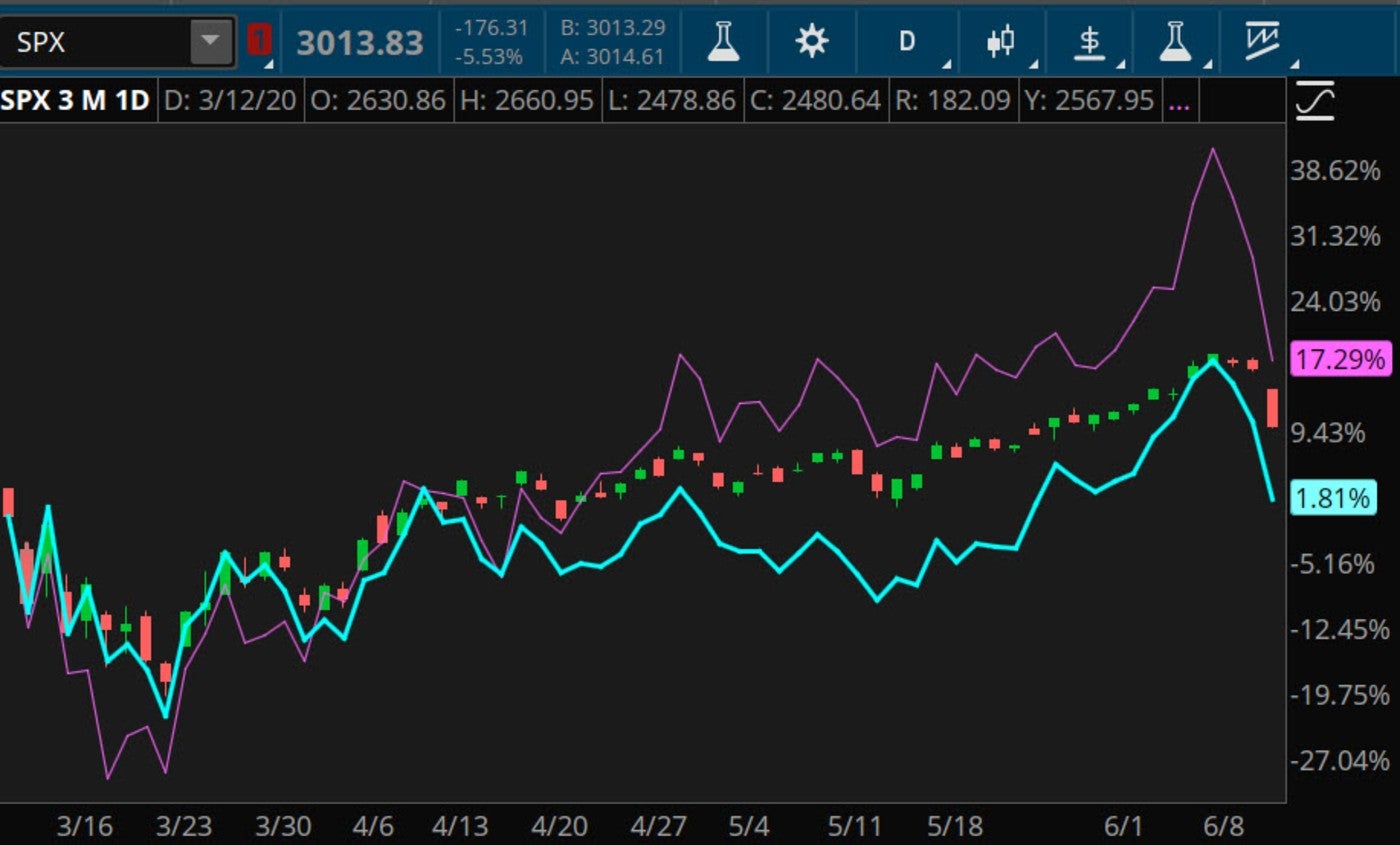Click the 6/1 date on time axis
This screenshot has height=845, width=1400.
pos(1123,826)
